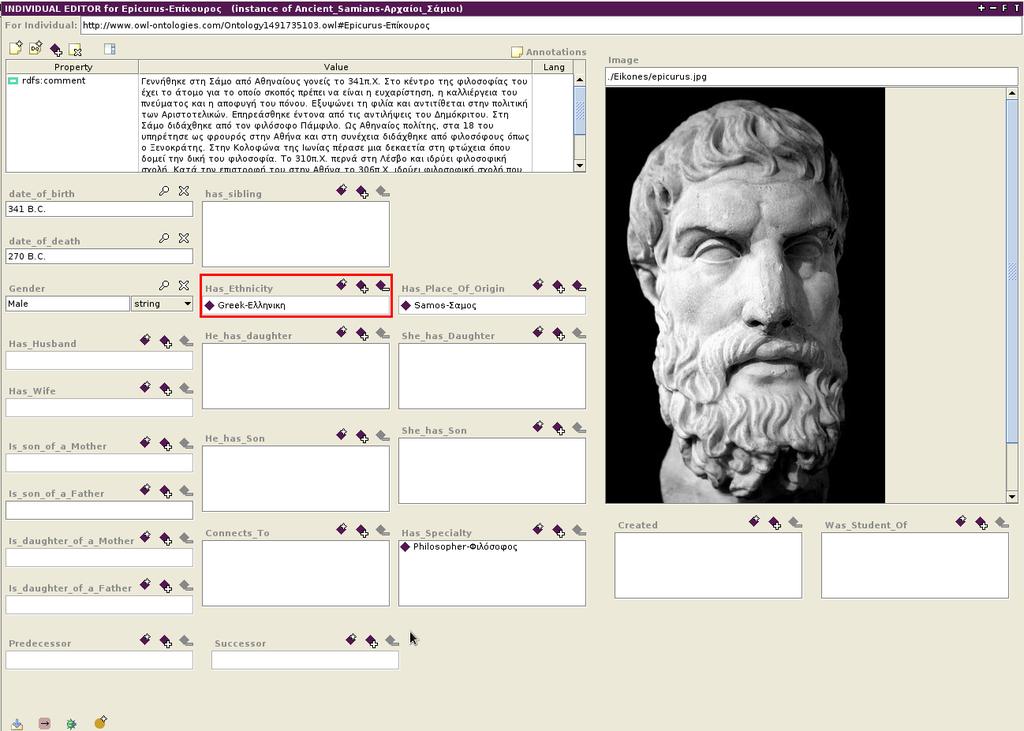Click the image panel scroll-up arrow

tap(1012, 93)
